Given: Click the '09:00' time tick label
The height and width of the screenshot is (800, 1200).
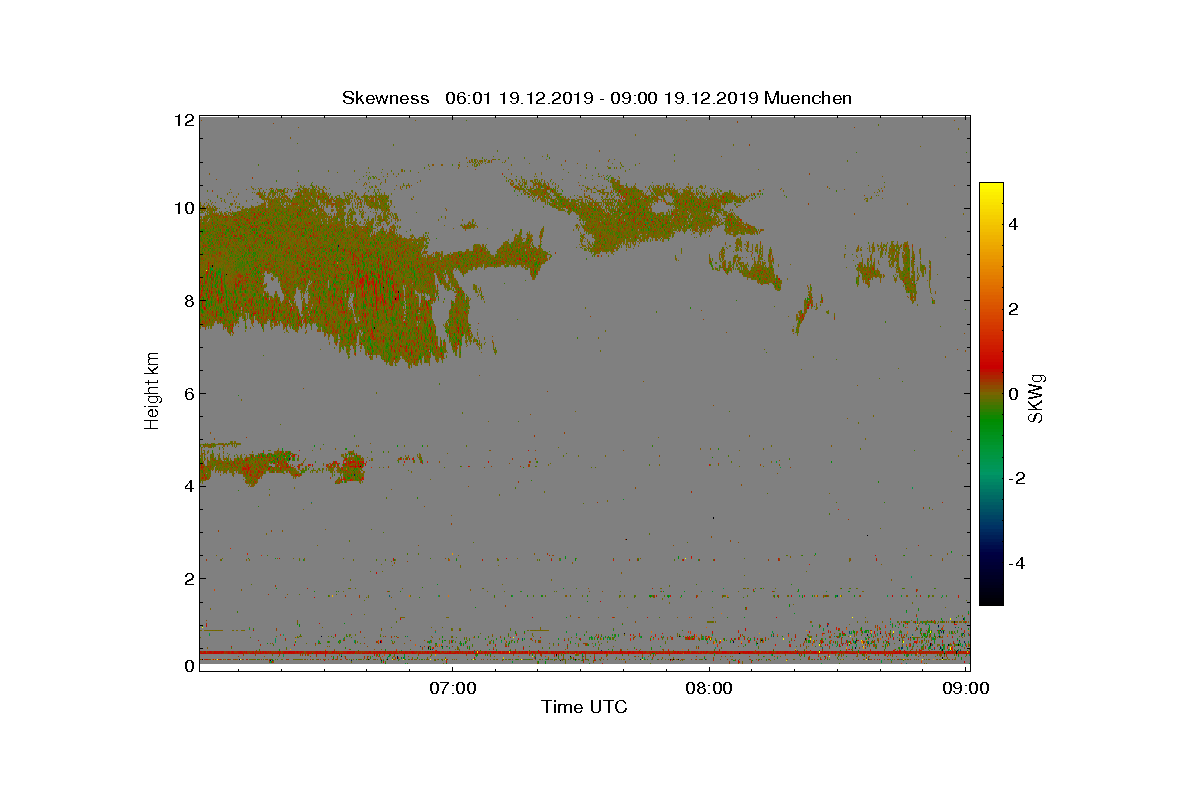Looking at the screenshot, I should pos(968,688).
